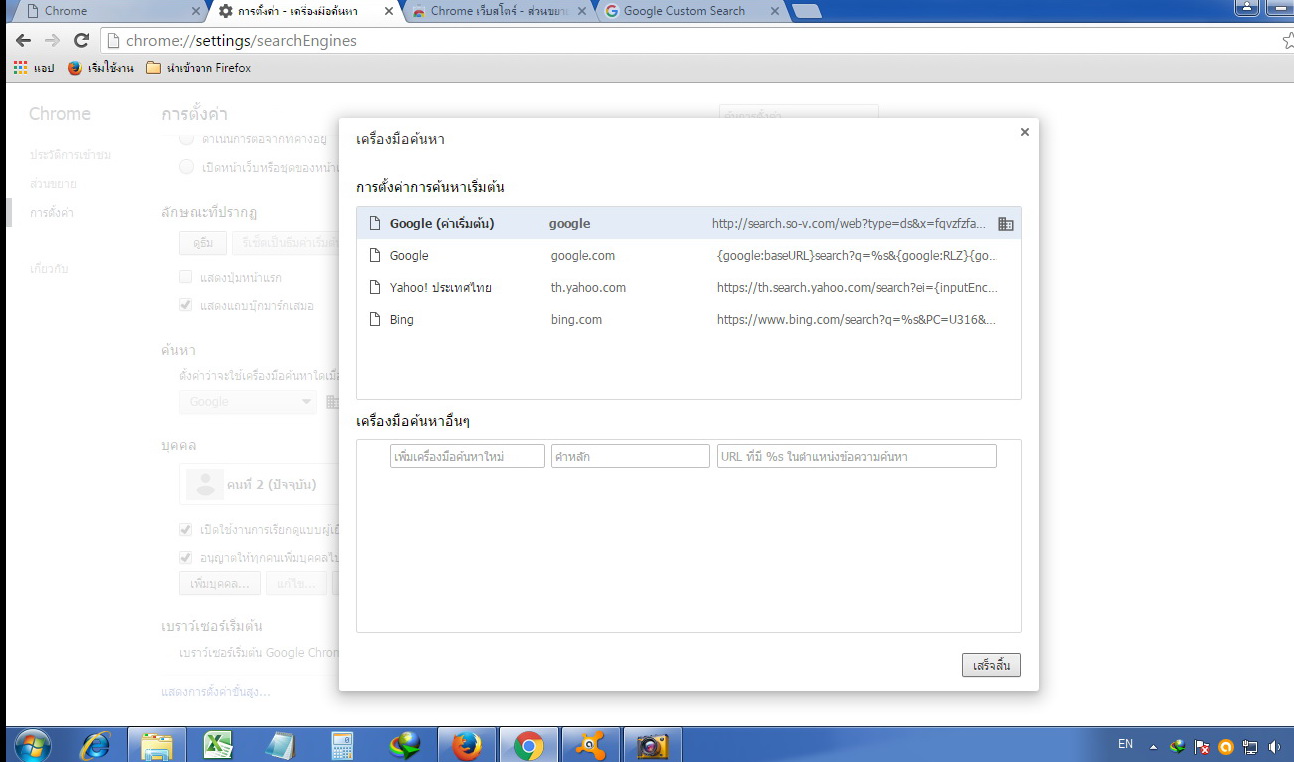The image size is (1294, 762).
Task: Click the search.so-v.com URL of default engine
Action: pos(849,223)
